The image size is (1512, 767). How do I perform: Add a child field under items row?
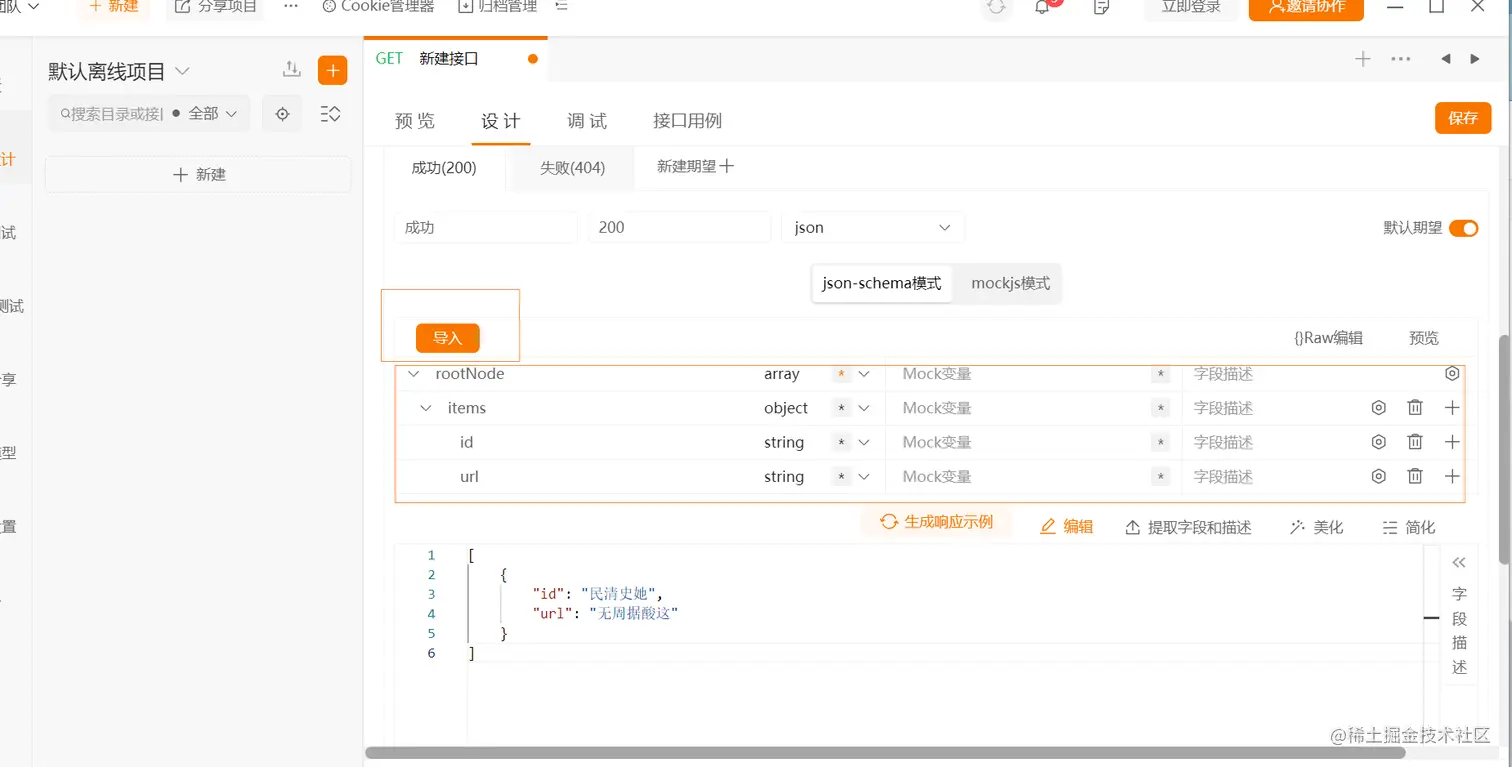[1452, 408]
